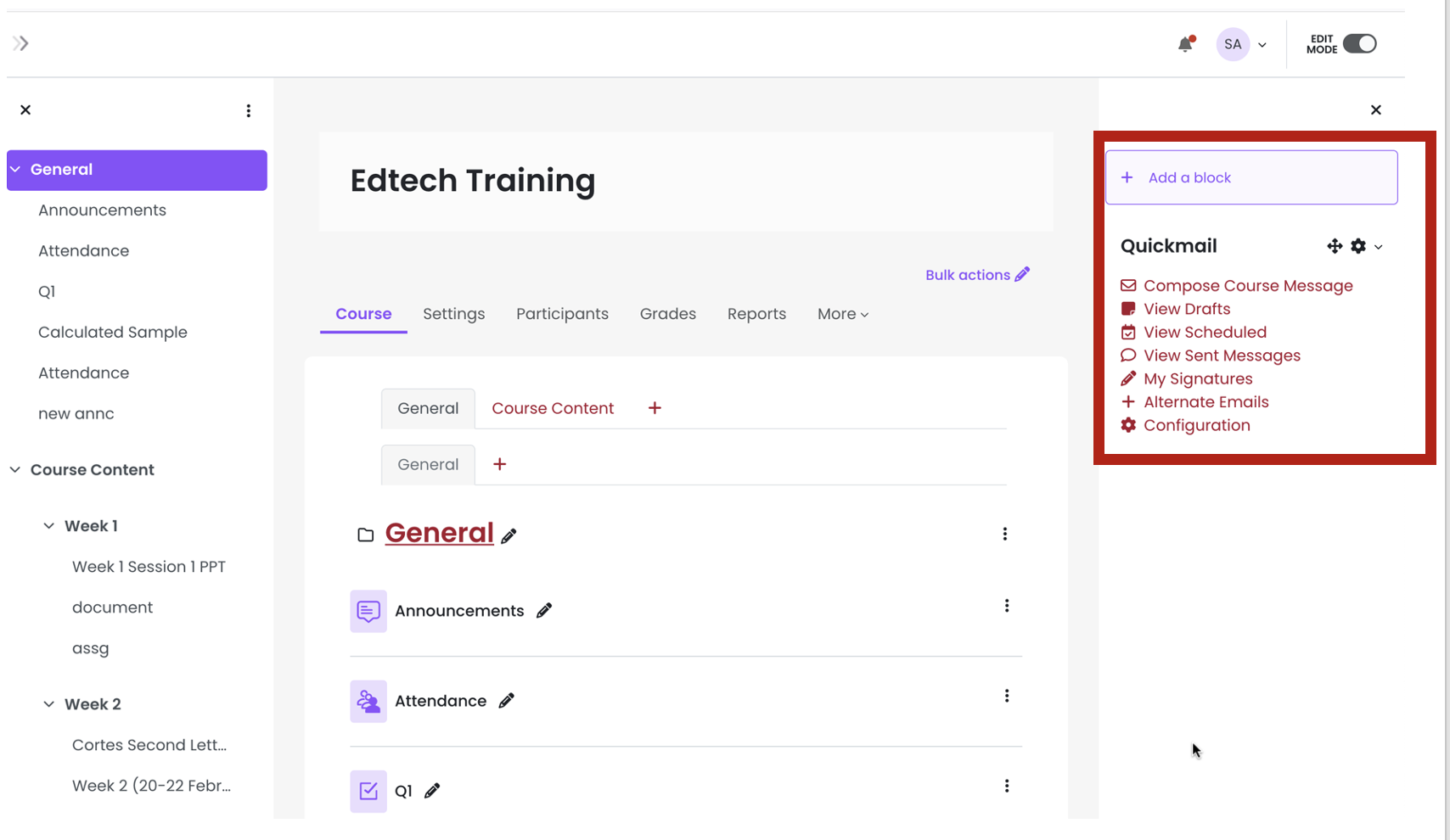Open the More dropdown in course navigation
Image resolution: width=1450 pixels, height=840 pixels.
click(842, 314)
